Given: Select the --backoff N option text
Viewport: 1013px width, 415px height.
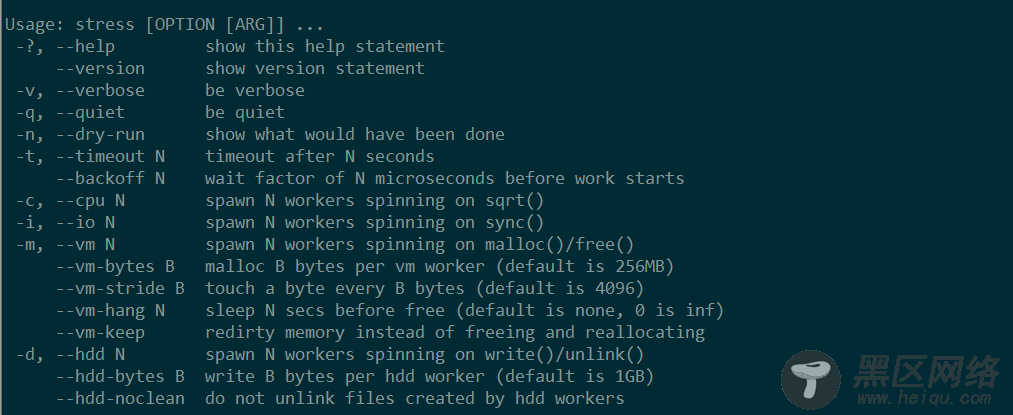Looking at the screenshot, I should (110, 178).
